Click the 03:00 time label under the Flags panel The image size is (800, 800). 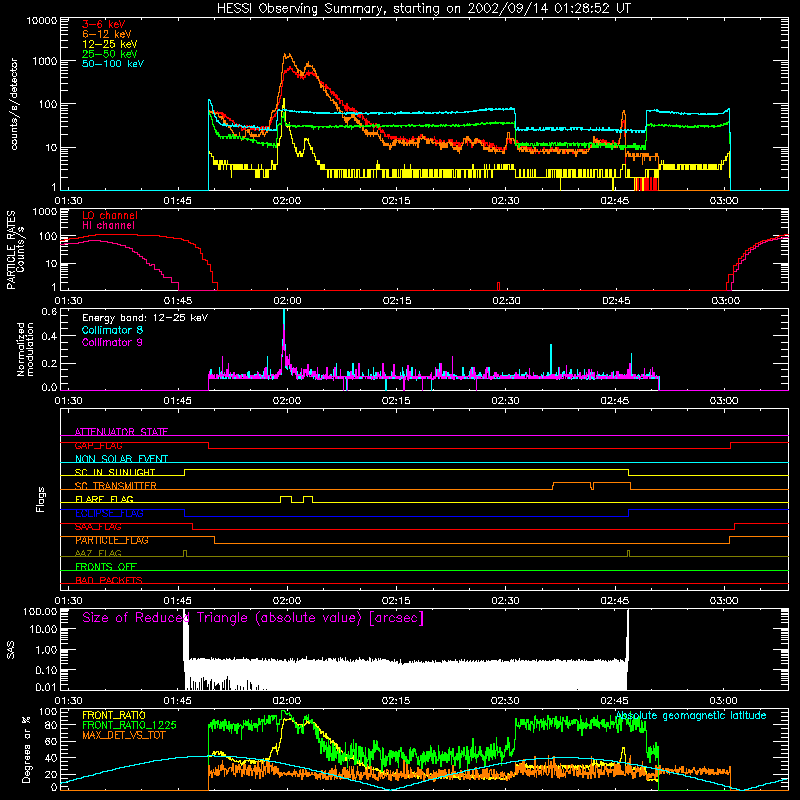pos(724,601)
